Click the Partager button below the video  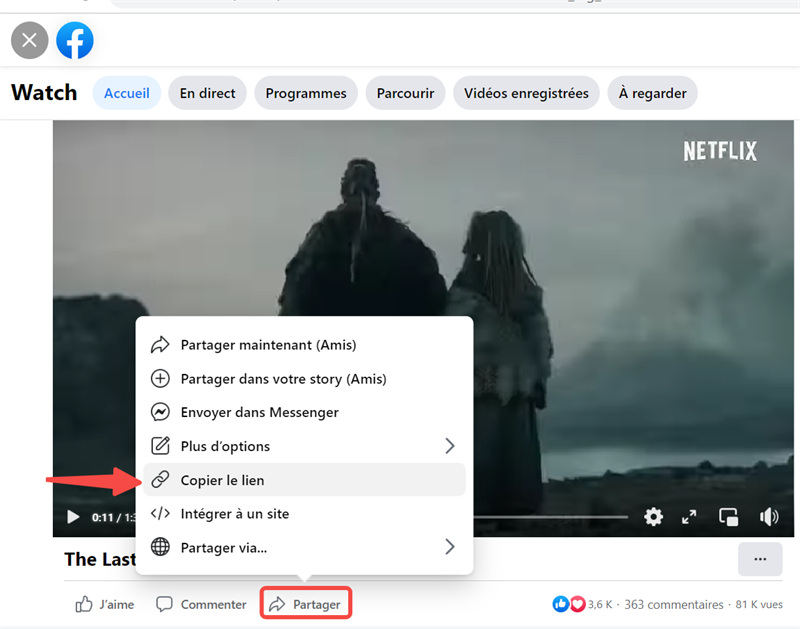tap(306, 604)
